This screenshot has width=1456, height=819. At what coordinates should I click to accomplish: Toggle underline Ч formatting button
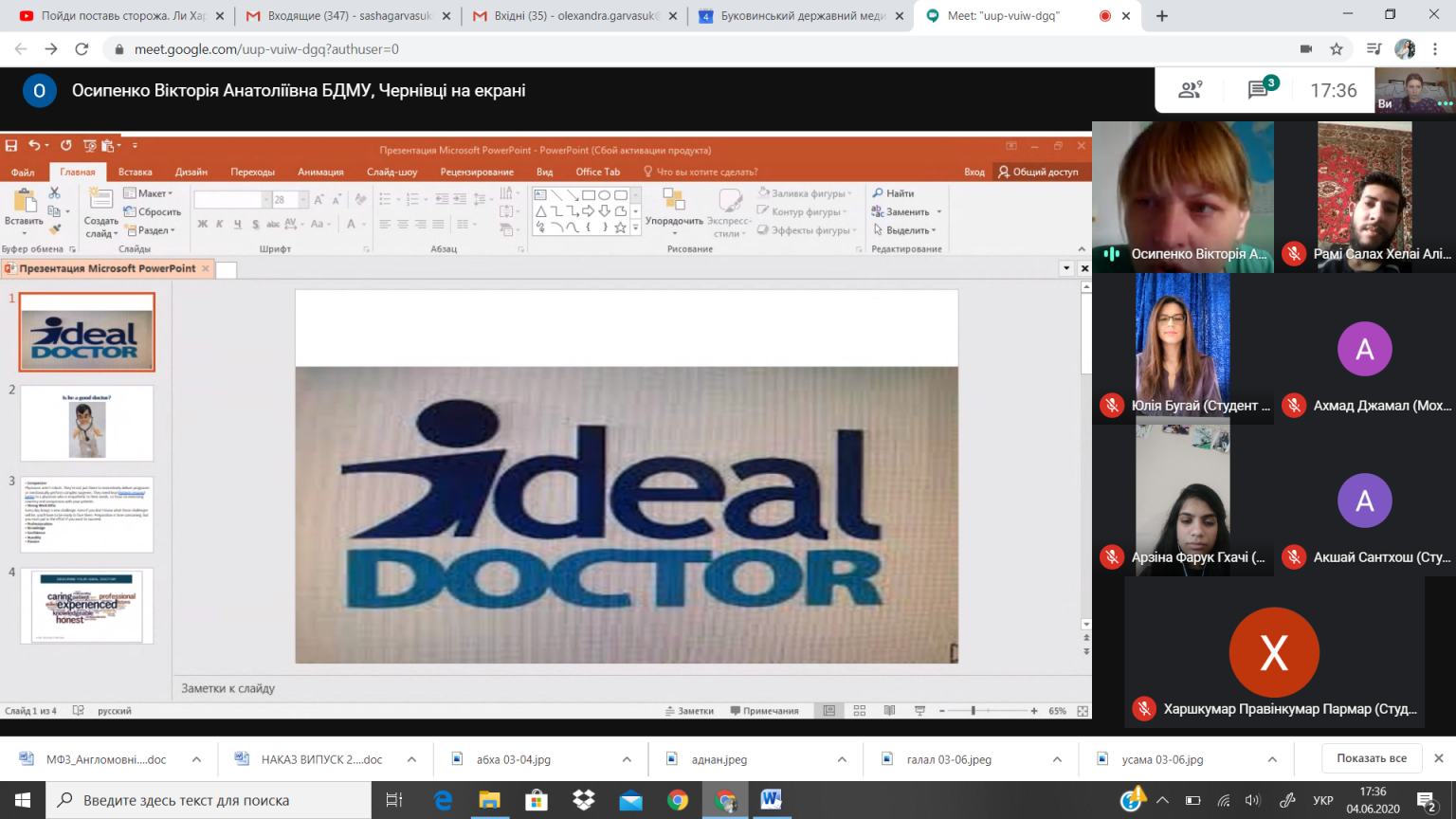(237, 225)
